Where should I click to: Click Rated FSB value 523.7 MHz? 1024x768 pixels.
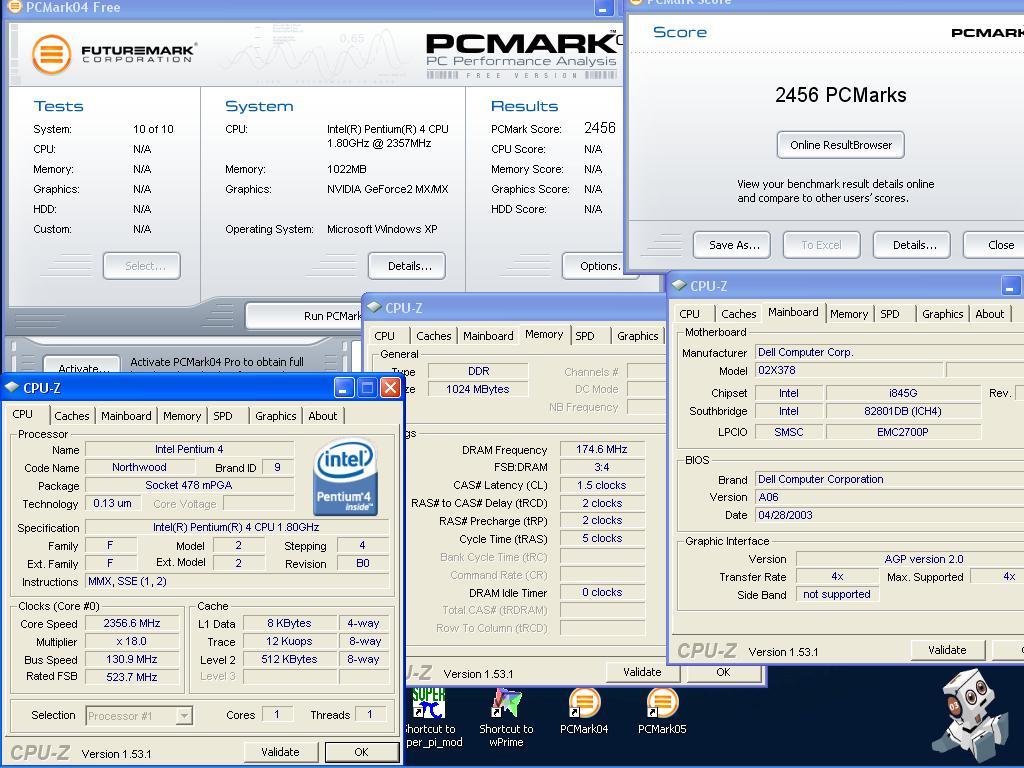coord(132,677)
